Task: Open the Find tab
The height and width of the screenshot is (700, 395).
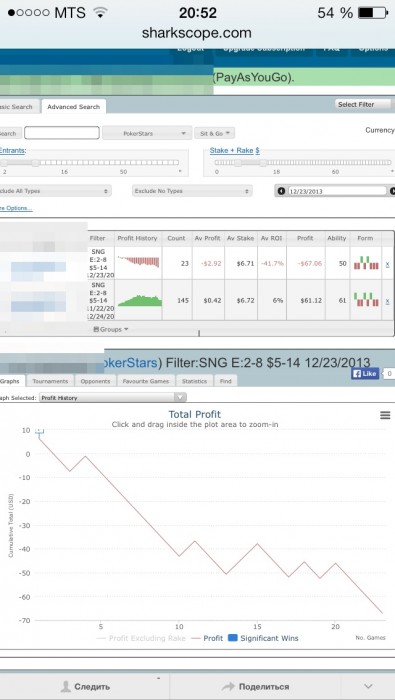Action: [x=225, y=381]
